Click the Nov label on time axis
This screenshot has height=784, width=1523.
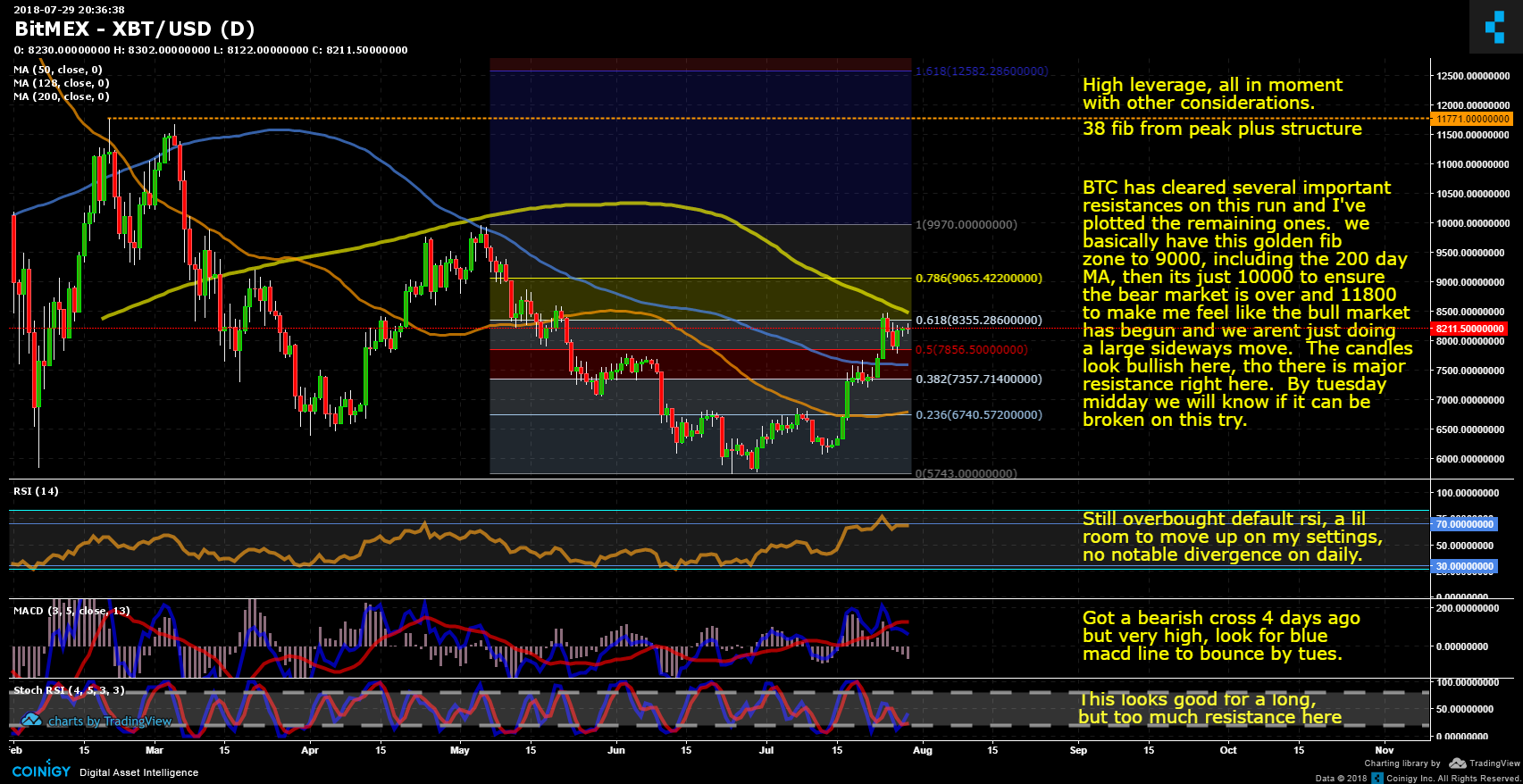[x=1385, y=750]
